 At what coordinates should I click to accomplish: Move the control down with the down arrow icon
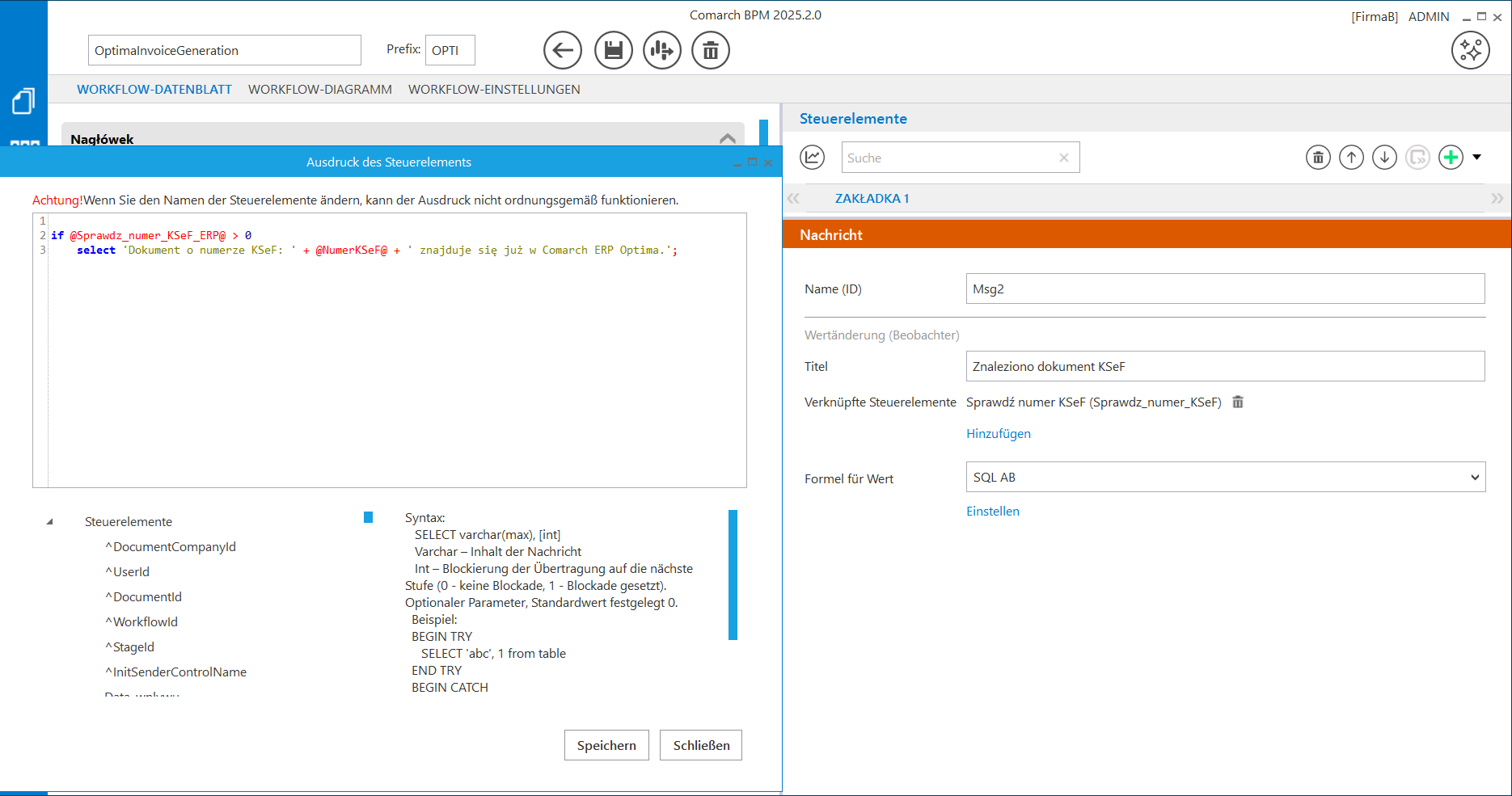[1384, 157]
